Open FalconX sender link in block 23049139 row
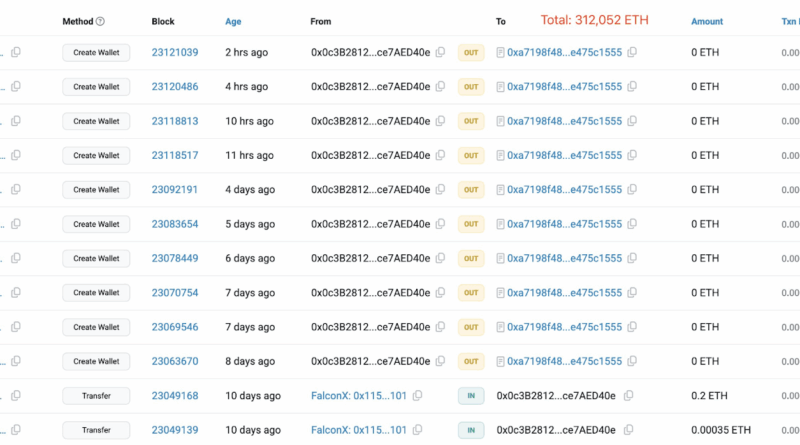The image size is (800, 445). 359,430
